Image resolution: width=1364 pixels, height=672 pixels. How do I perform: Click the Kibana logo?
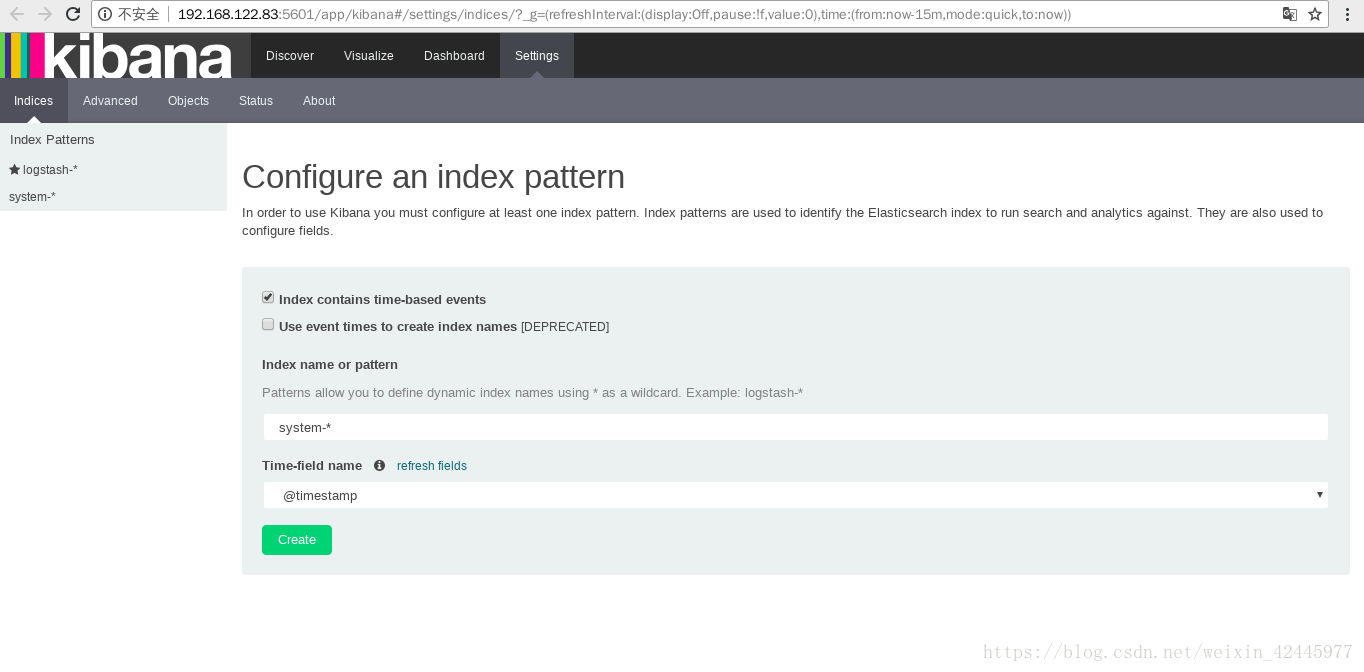(x=116, y=55)
